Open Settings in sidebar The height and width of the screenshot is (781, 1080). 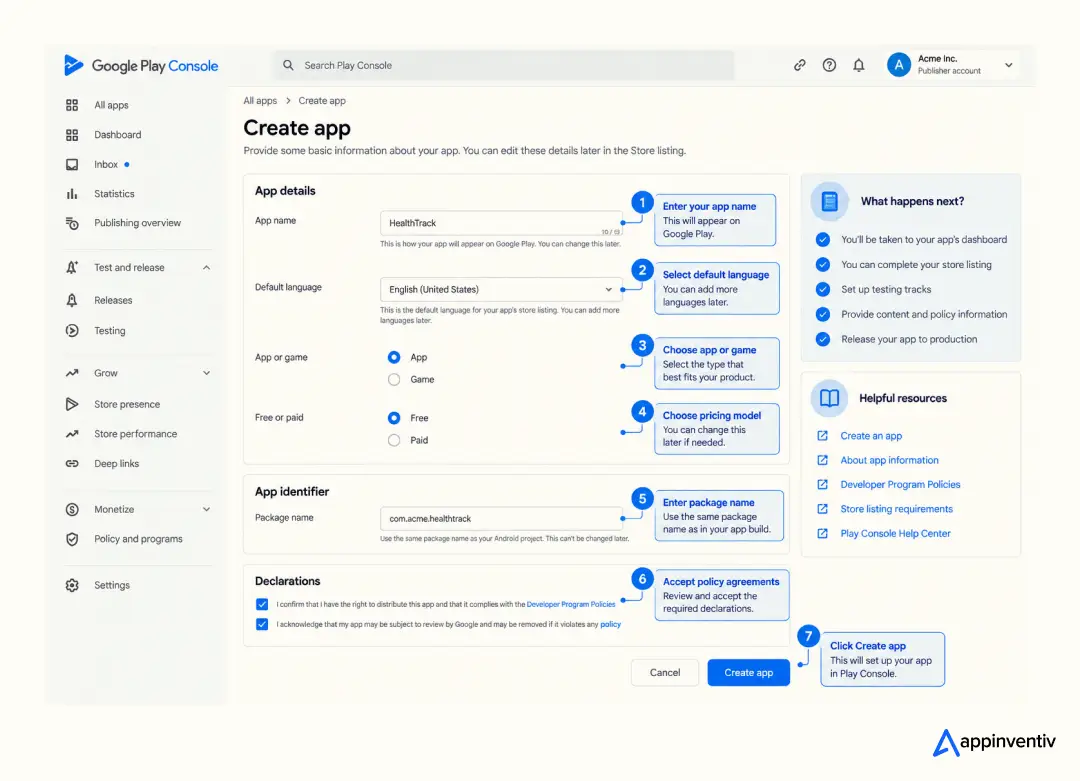point(112,585)
